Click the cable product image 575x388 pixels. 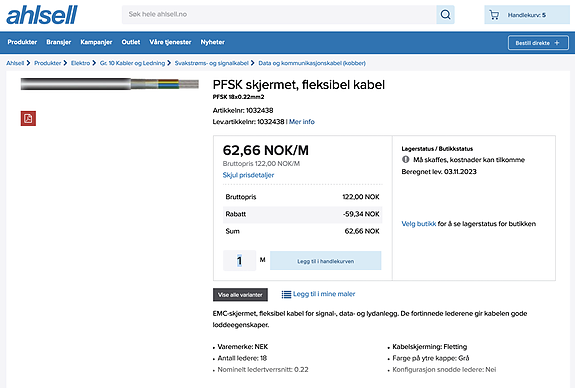110,84
